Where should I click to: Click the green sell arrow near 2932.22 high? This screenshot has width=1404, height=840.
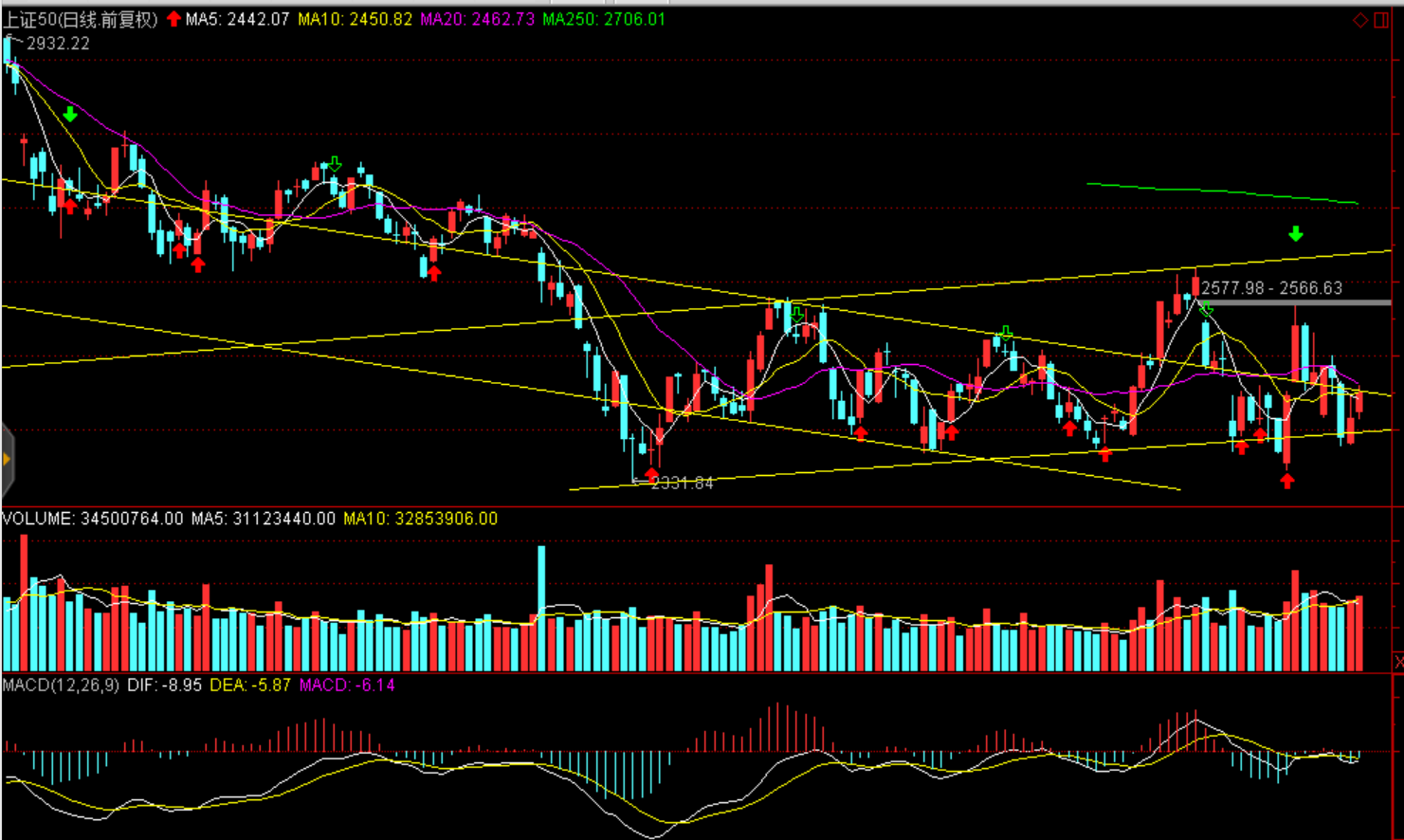pos(70,115)
